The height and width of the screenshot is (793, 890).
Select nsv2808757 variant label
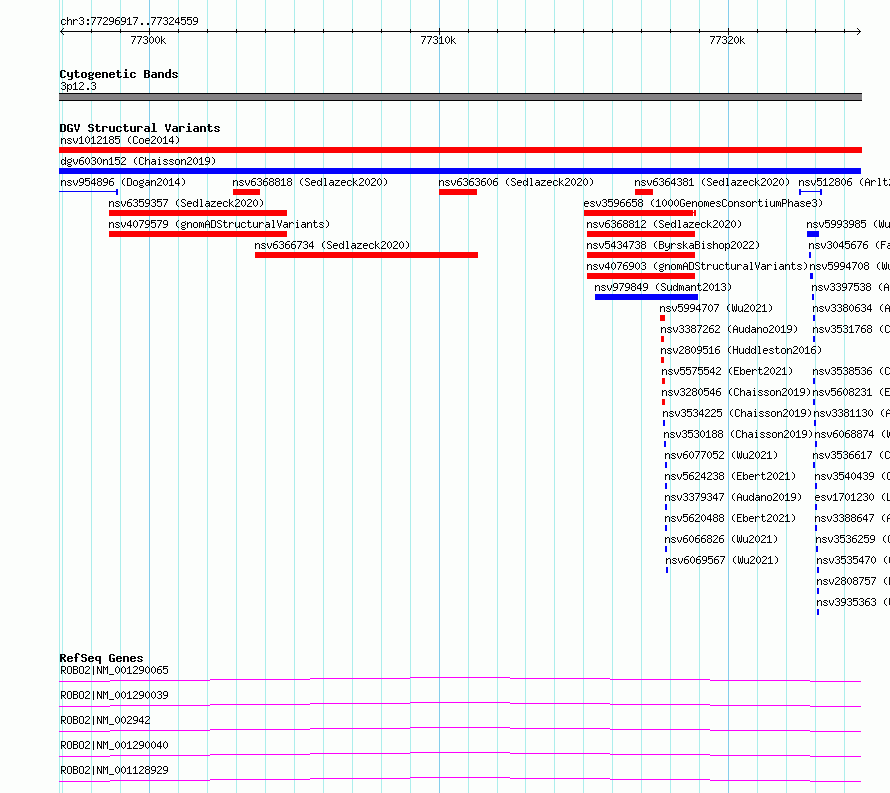[853, 581]
